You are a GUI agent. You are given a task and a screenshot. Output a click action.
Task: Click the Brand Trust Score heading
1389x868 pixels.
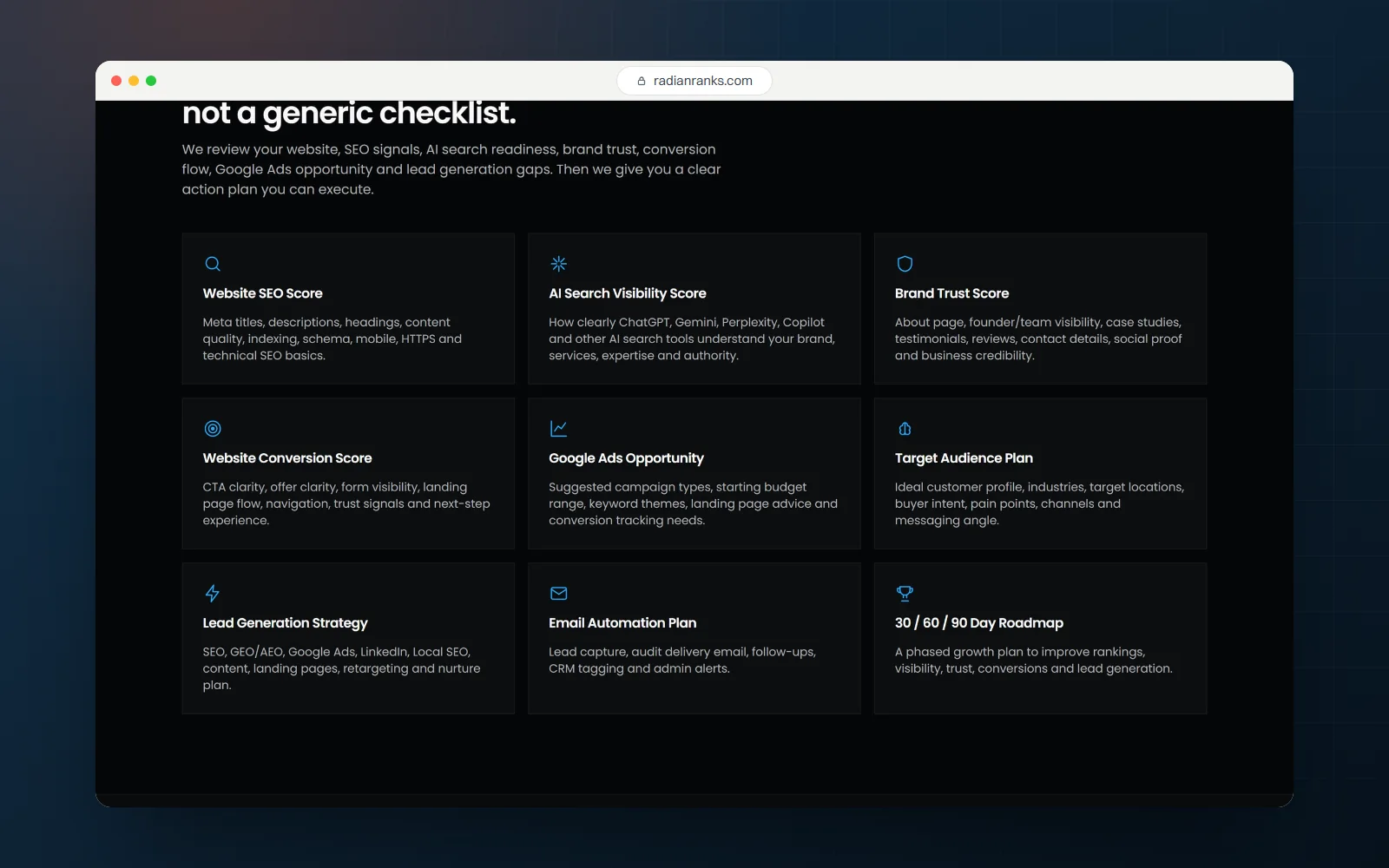tap(951, 293)
